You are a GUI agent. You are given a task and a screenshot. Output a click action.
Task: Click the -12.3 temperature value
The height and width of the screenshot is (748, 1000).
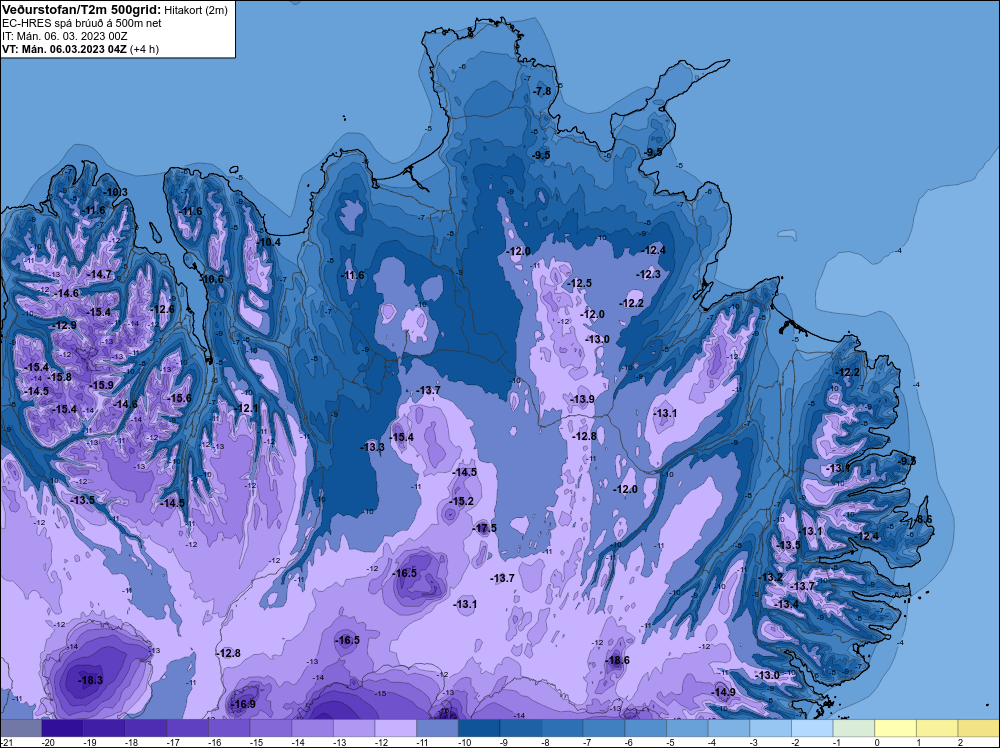pos(649,274)
